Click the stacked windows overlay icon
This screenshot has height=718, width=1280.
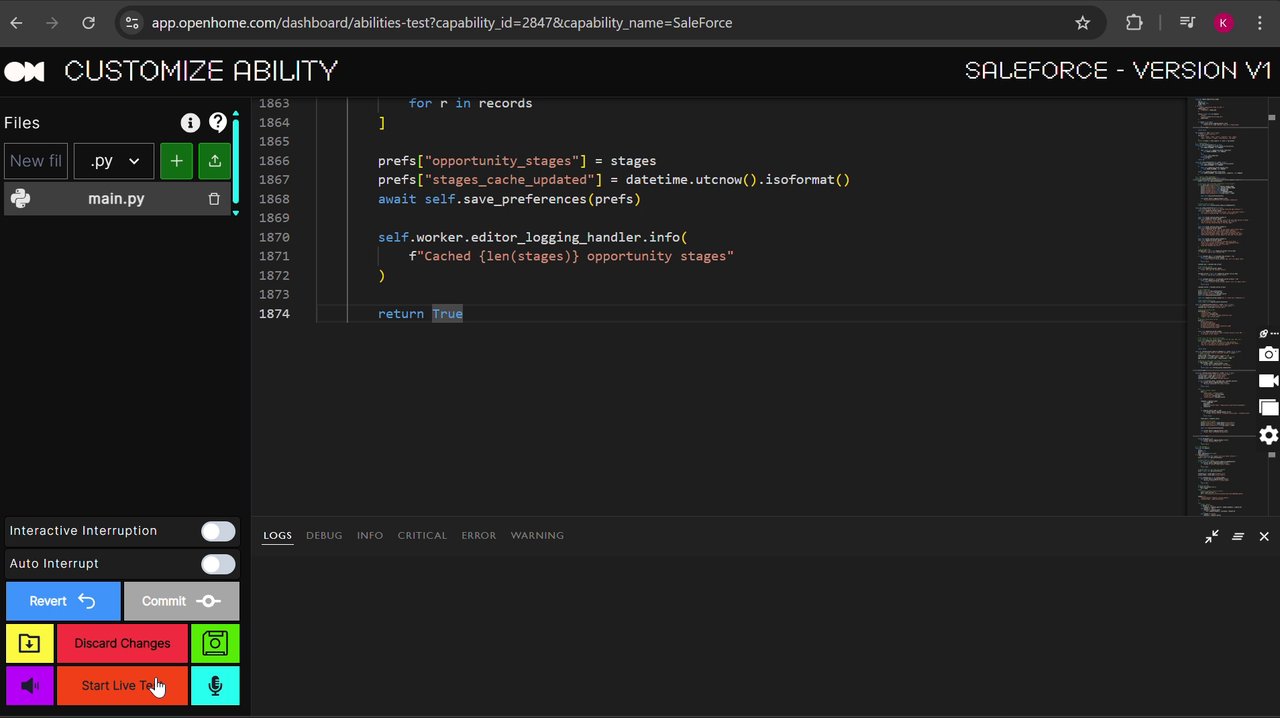(x=1268, y=407)
